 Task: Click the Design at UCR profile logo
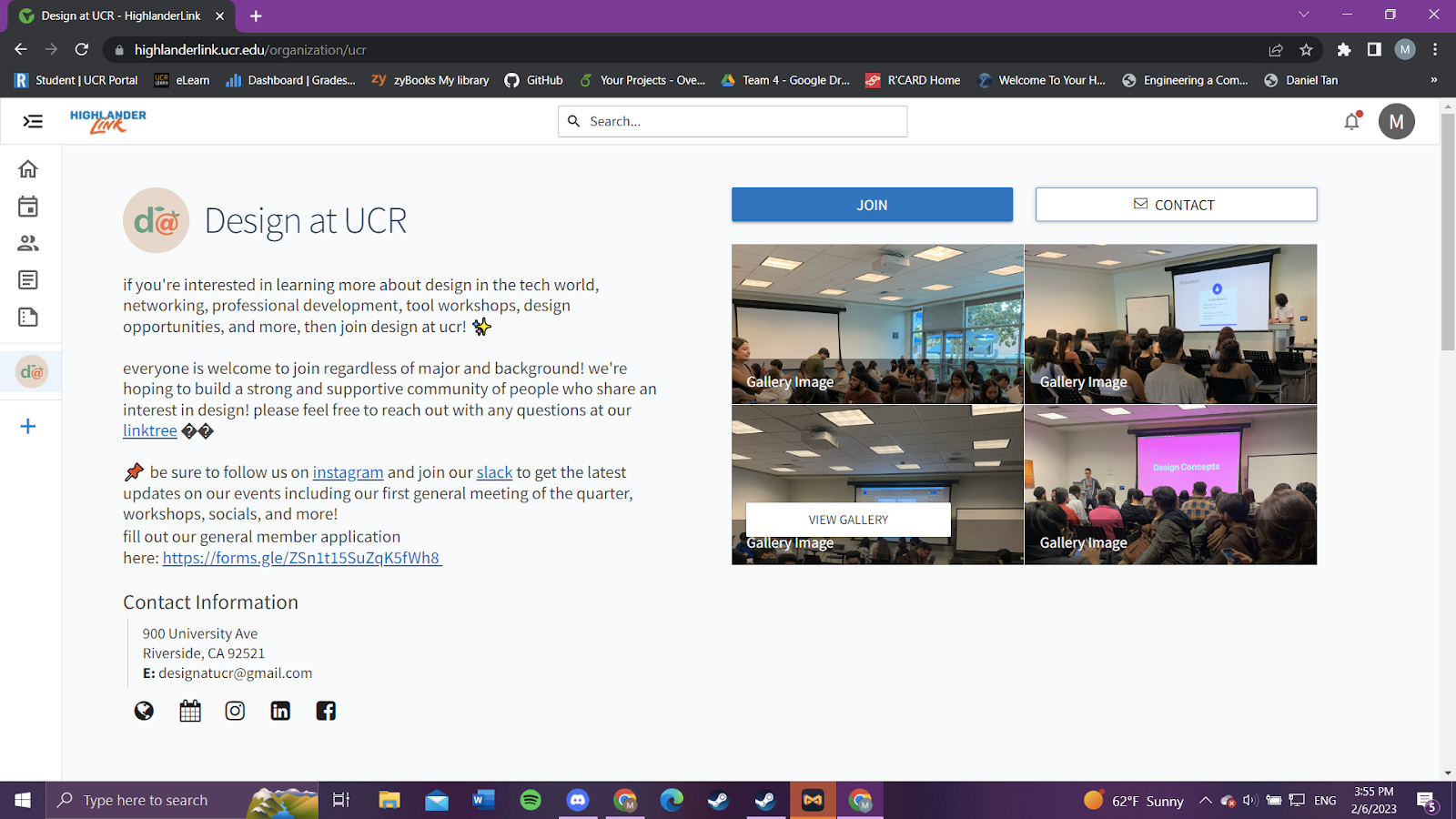156,220
